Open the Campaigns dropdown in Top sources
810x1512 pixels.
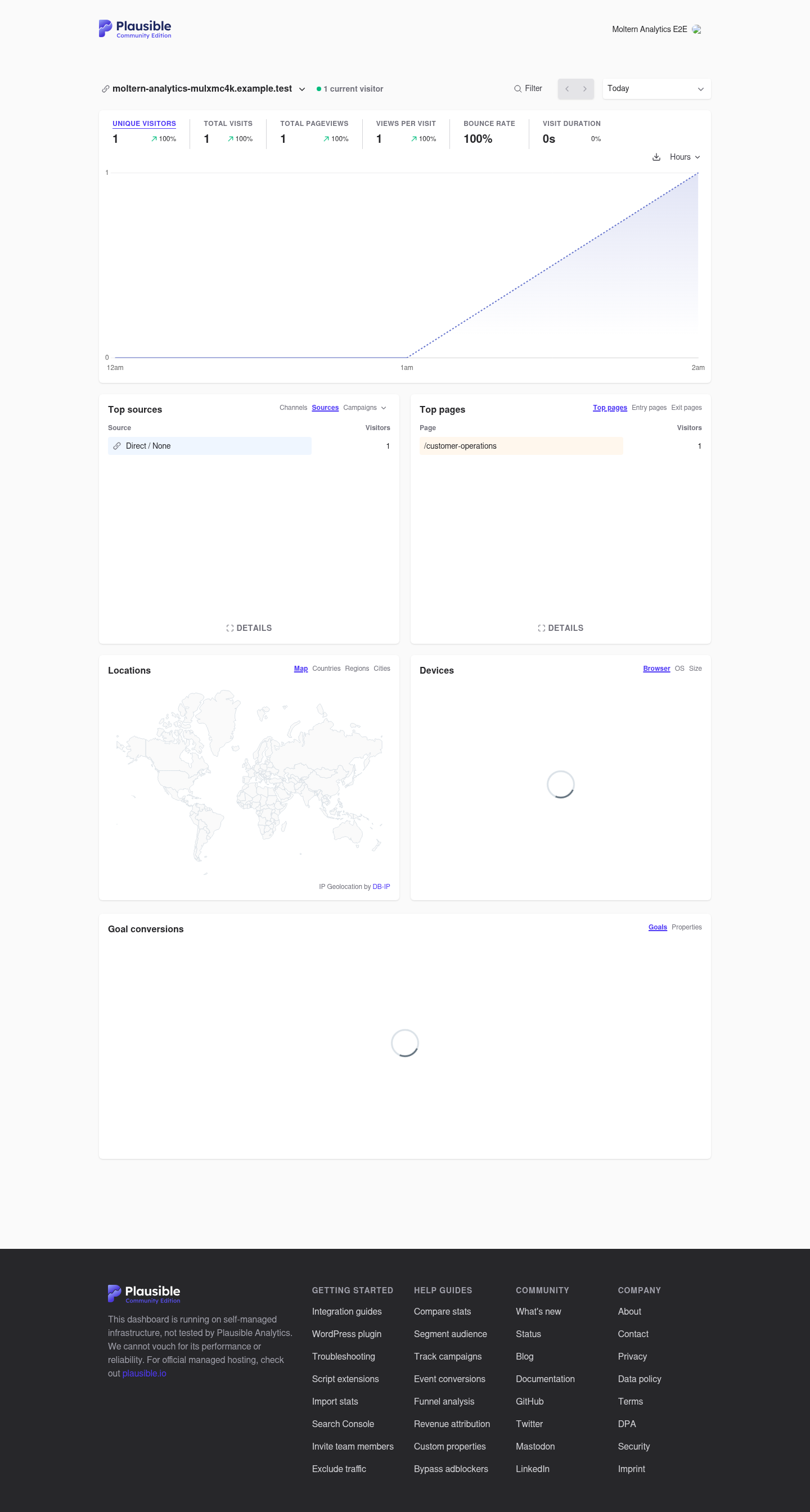364,407
